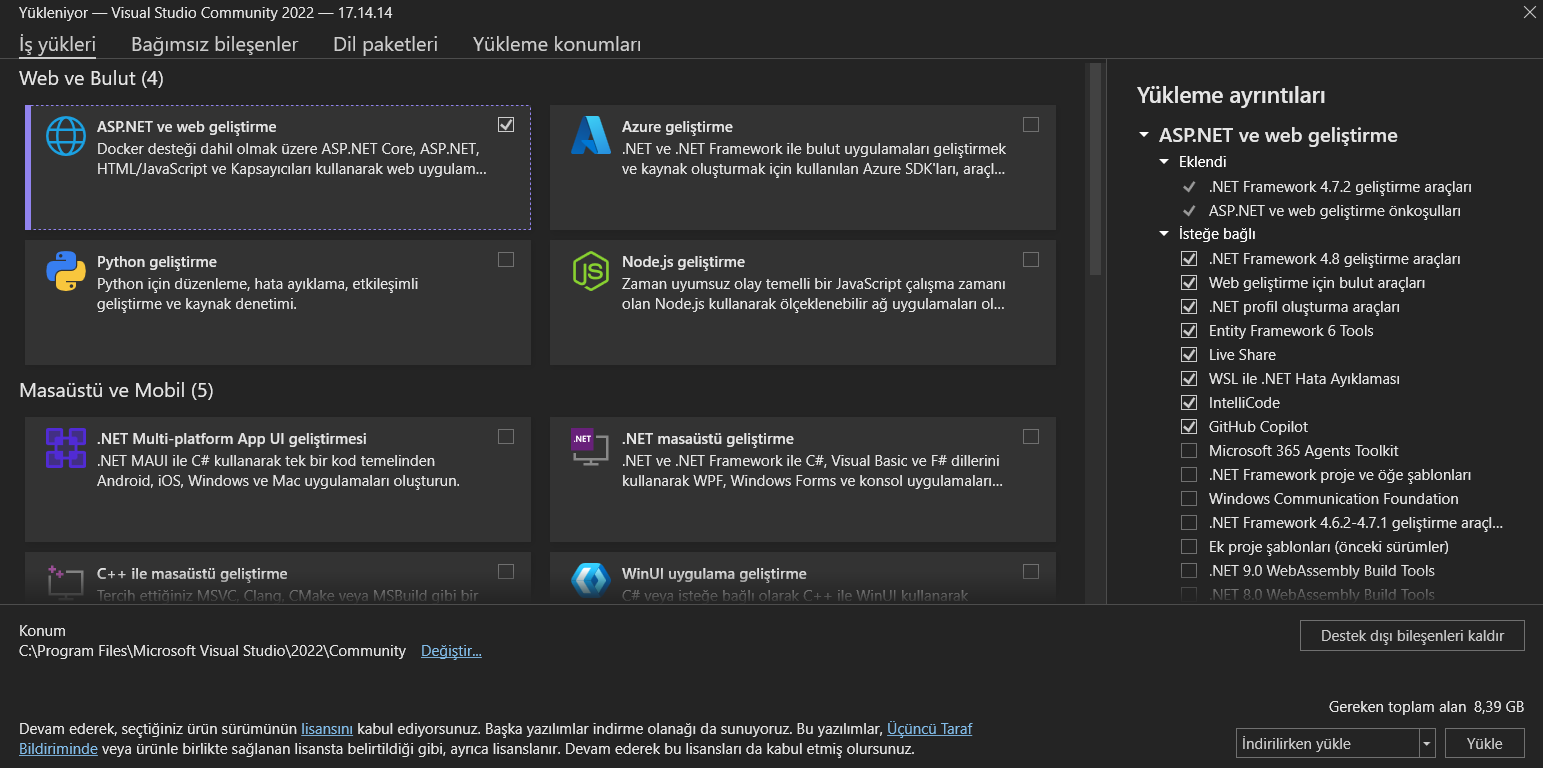Uncheck the GitHub Copilot component
The image size is (1543, 768).
click(x=1189, y=427)
